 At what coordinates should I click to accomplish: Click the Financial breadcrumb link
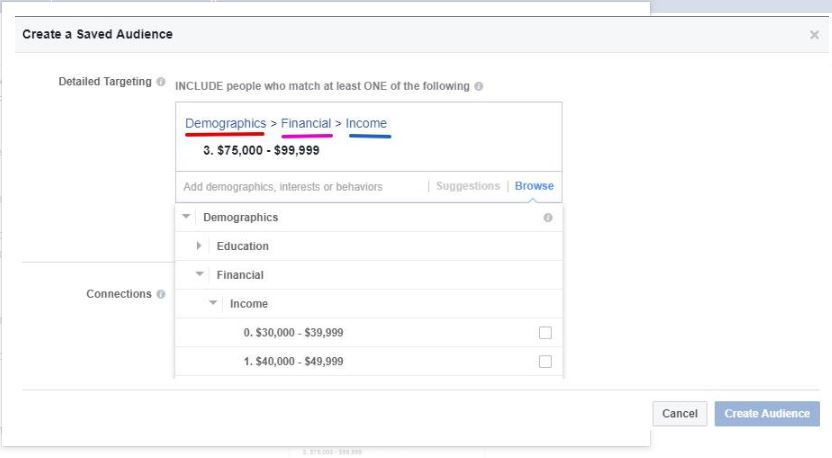[x=306, y=123]
